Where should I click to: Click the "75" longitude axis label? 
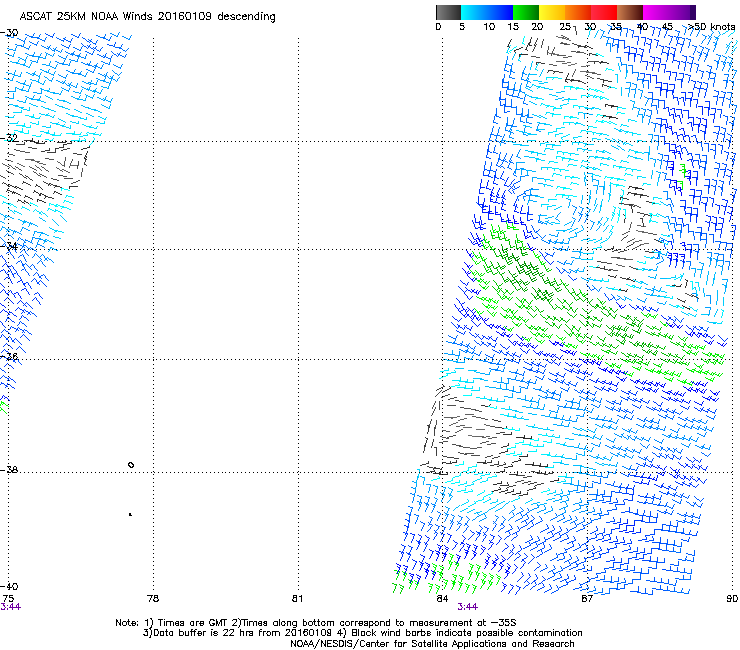tap(8, 598)
